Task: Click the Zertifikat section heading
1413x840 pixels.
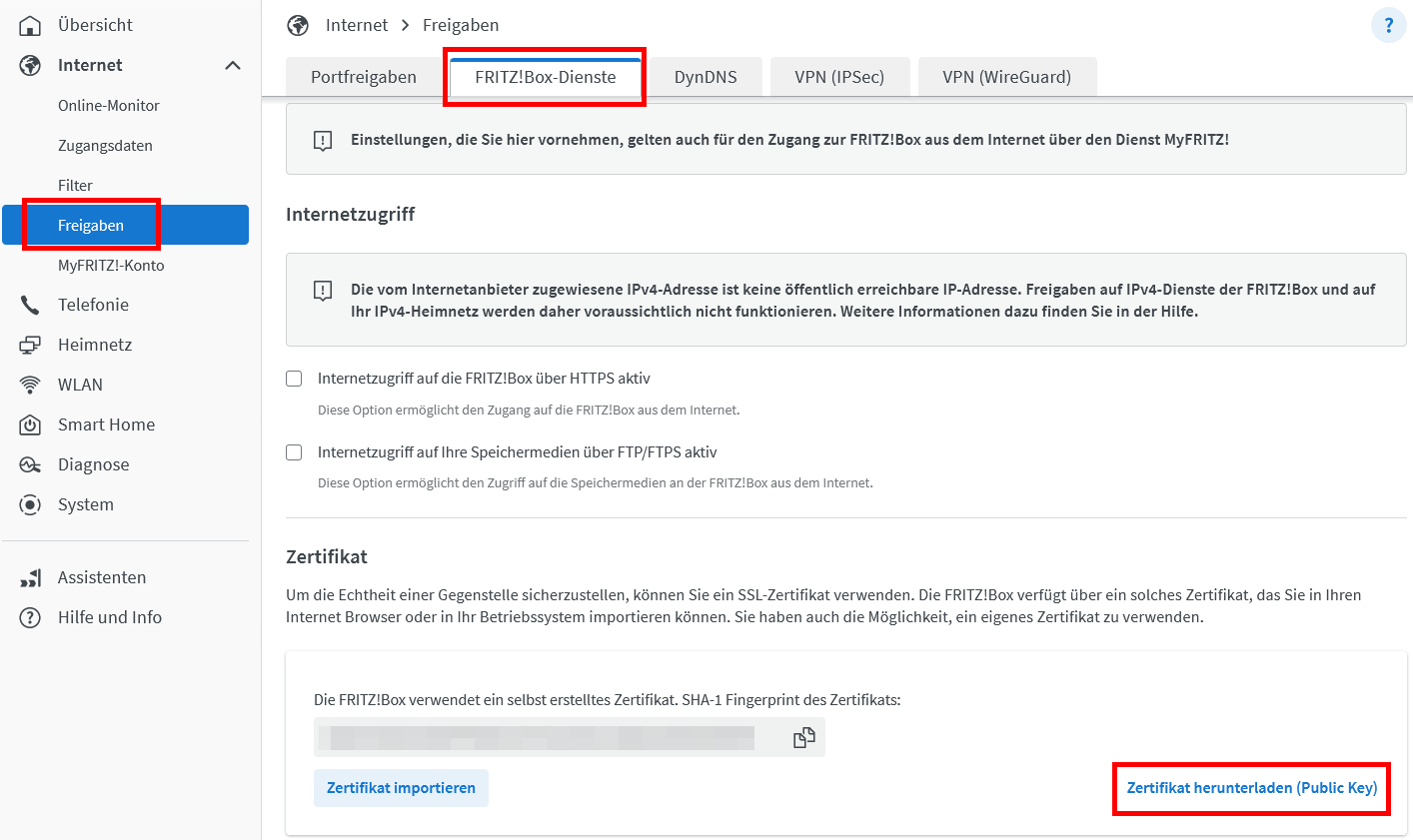Action: click(327, 556)
